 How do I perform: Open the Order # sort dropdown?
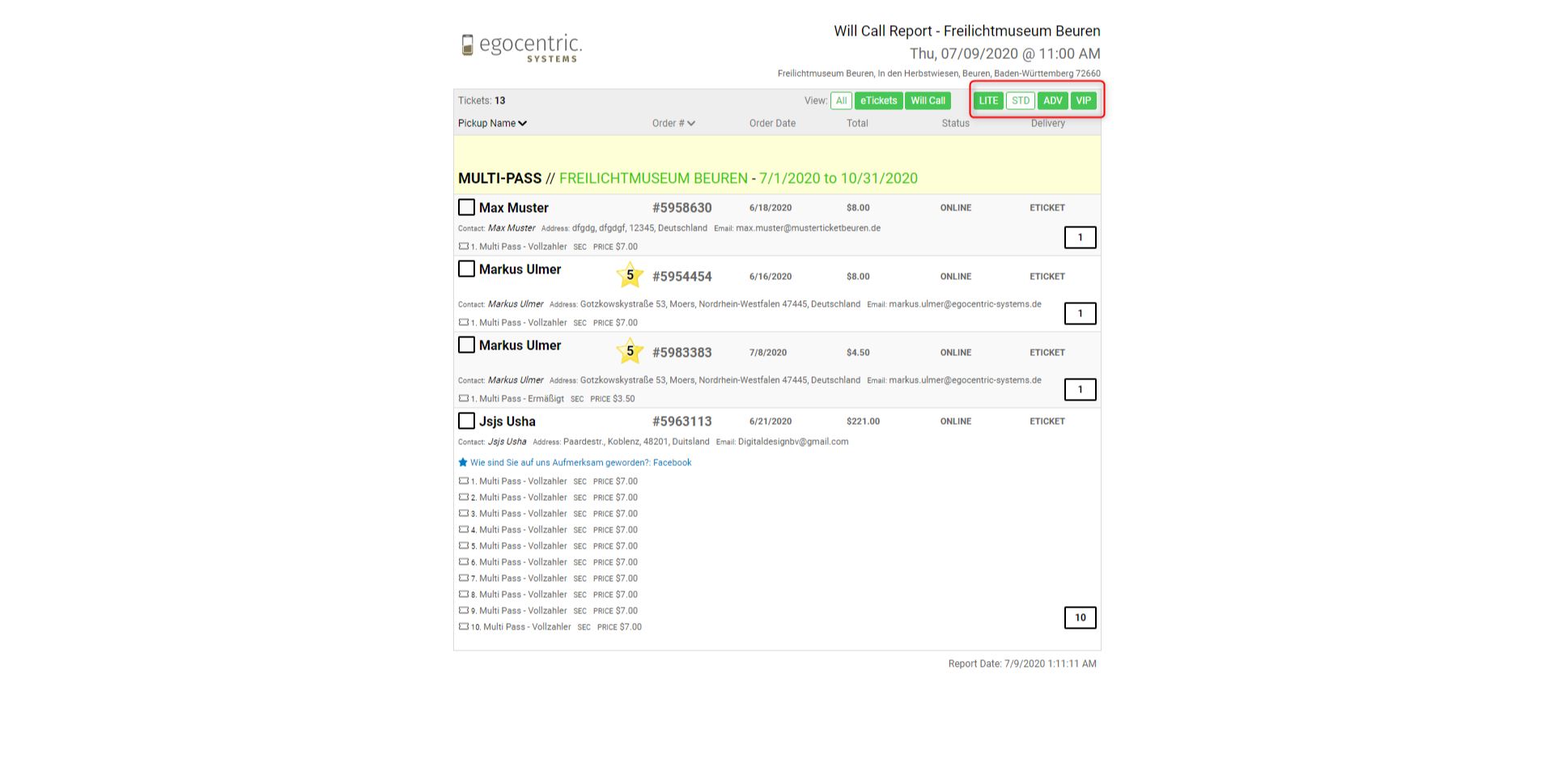(691, 124)
